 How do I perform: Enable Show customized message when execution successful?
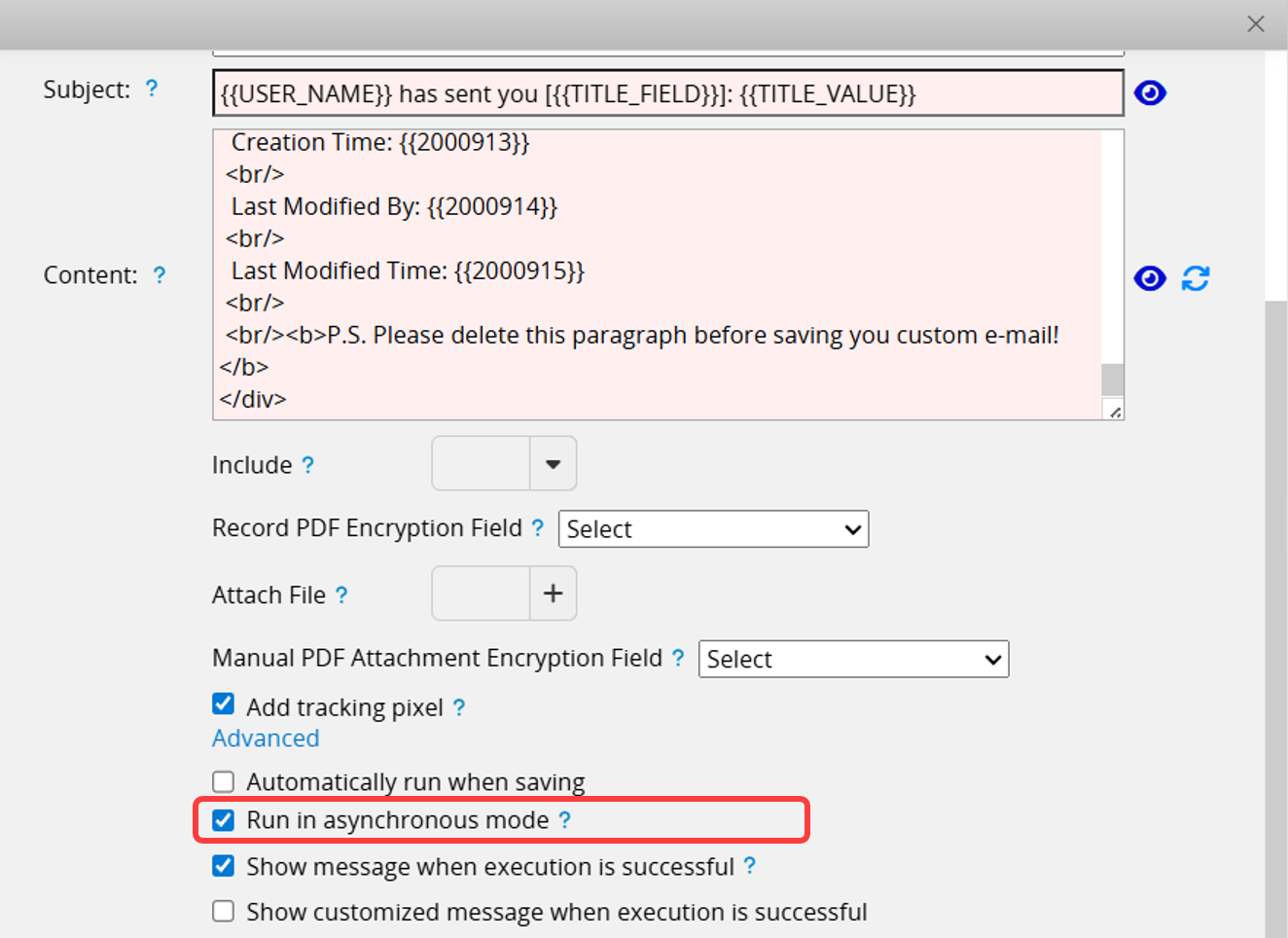[224, 912]
